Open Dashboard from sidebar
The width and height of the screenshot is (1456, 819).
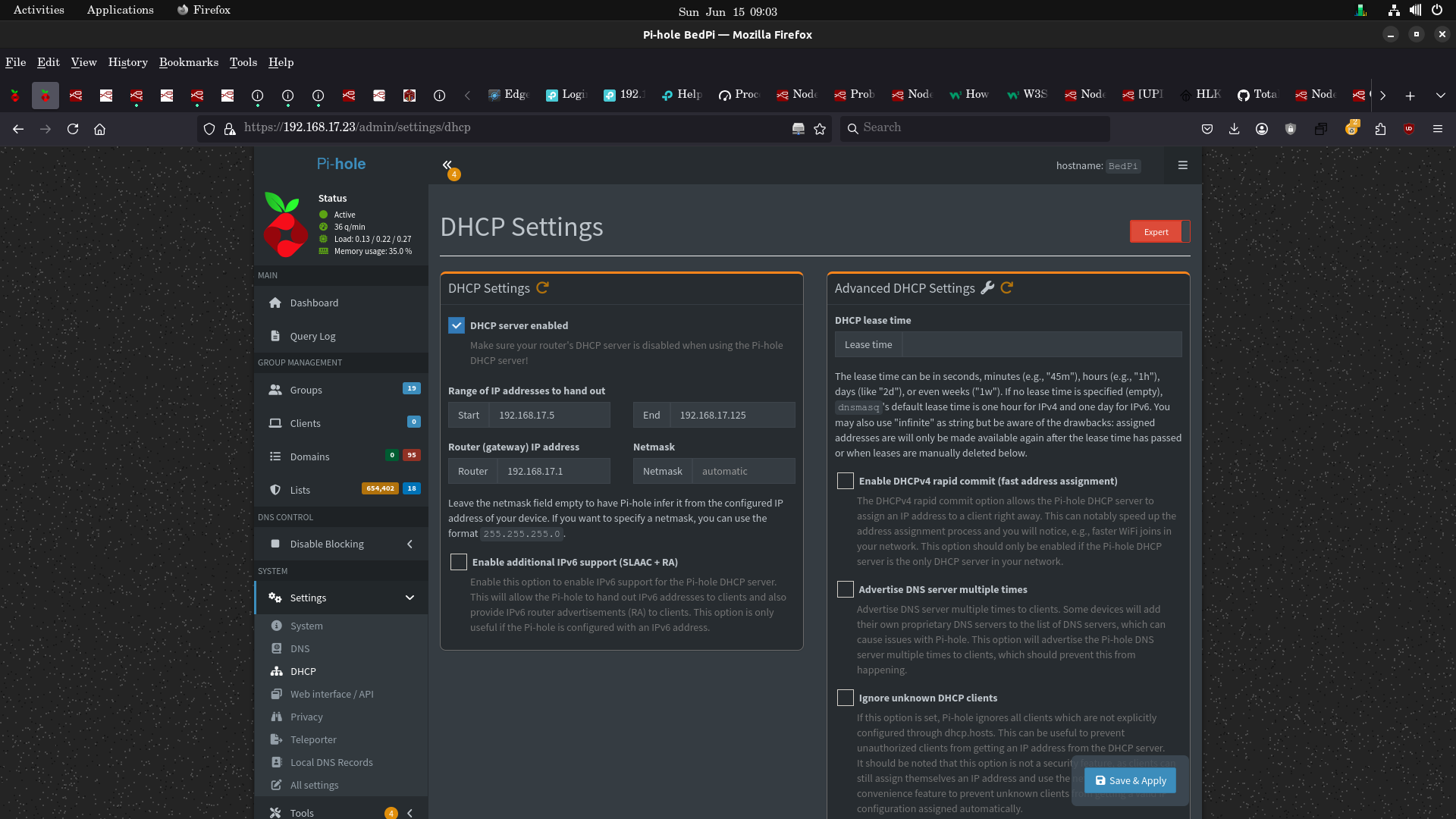341,303
